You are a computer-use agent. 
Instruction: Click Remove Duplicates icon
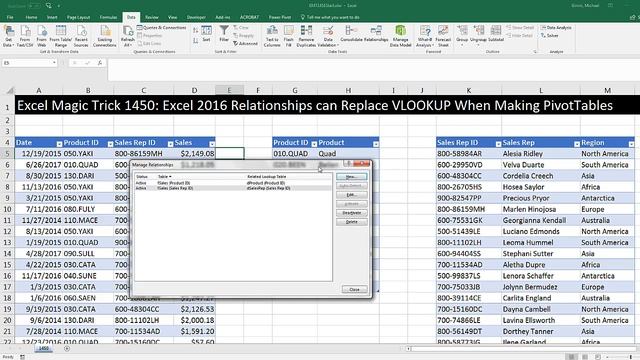[306, 36]
